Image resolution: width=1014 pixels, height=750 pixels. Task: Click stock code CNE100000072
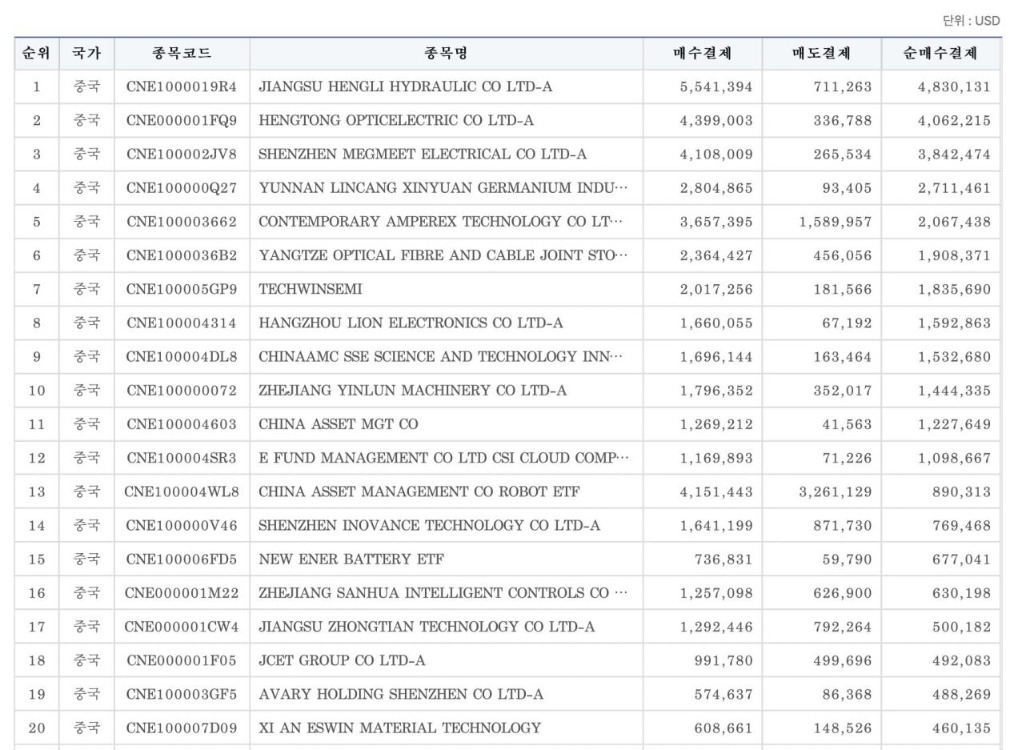pos(182,391)
